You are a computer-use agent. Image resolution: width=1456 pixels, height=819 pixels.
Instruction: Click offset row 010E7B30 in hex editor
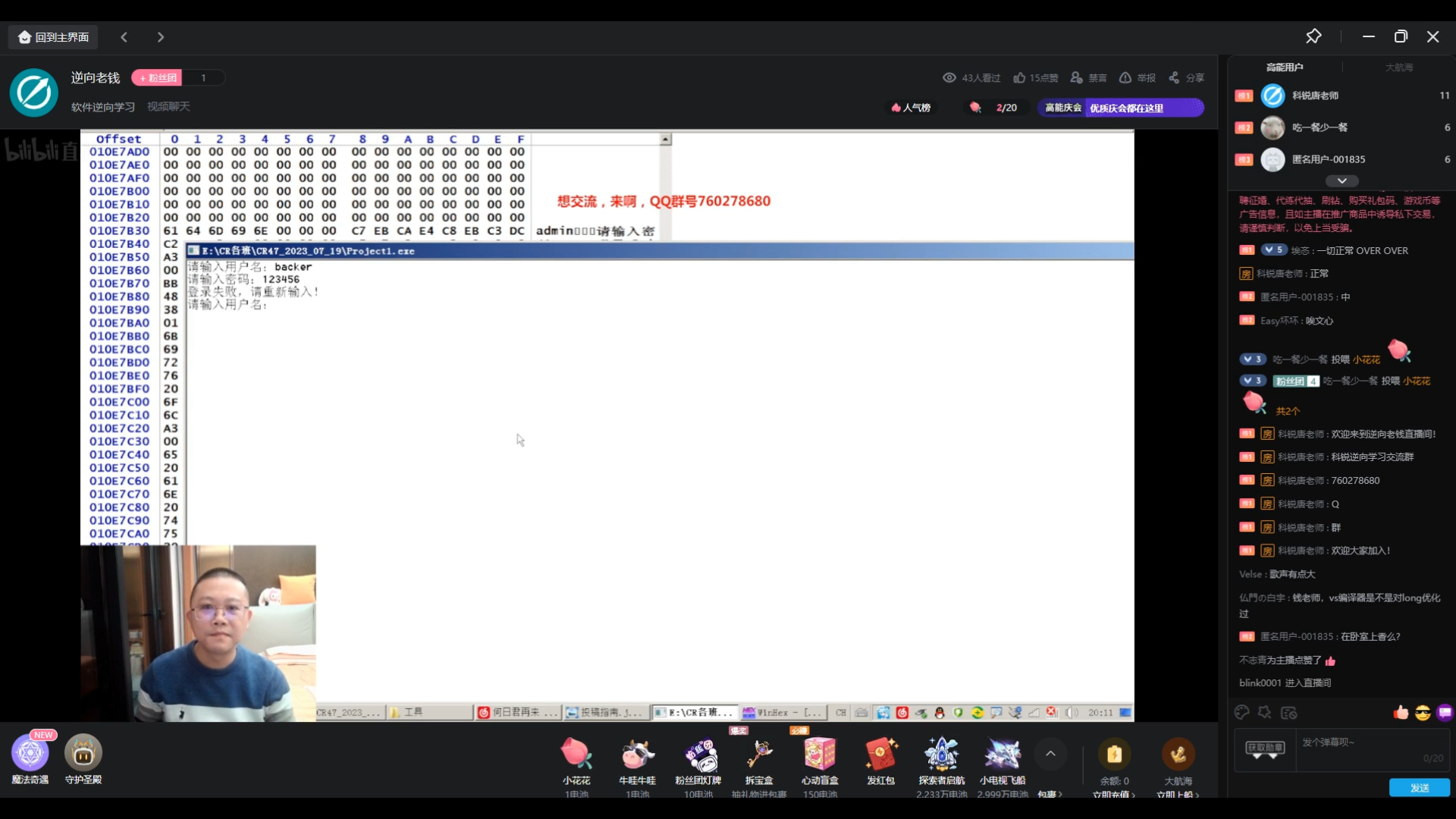click(x=119, y=231)
